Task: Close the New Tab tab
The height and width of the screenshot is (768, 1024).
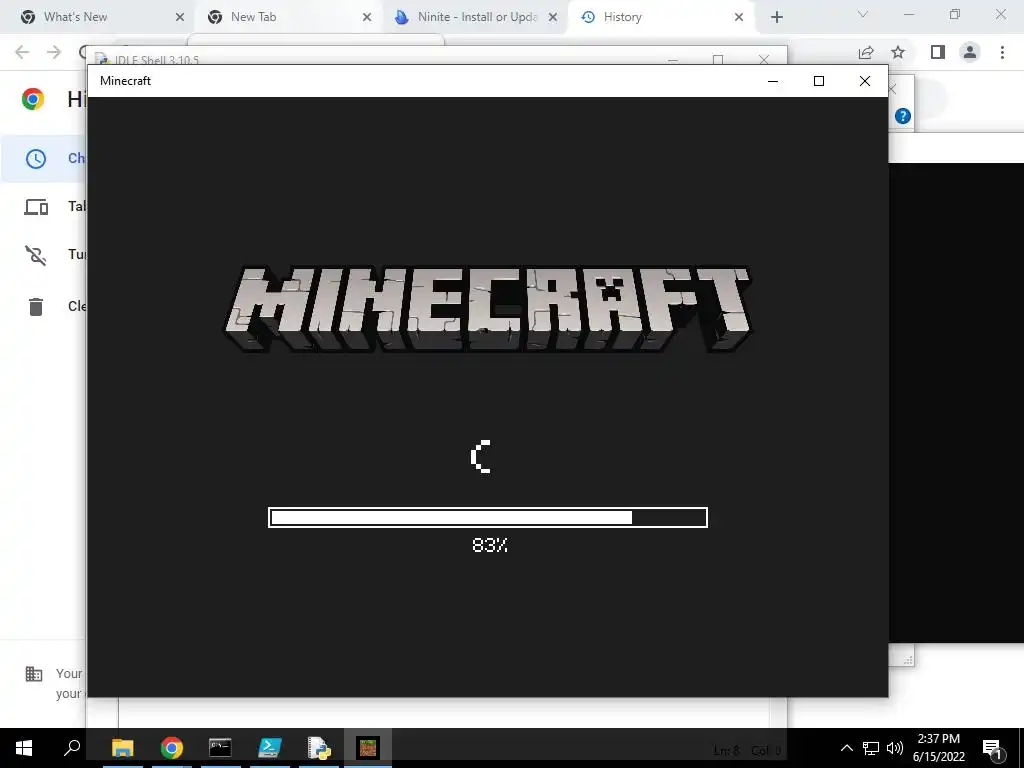Action: click(x=366, y=17)
